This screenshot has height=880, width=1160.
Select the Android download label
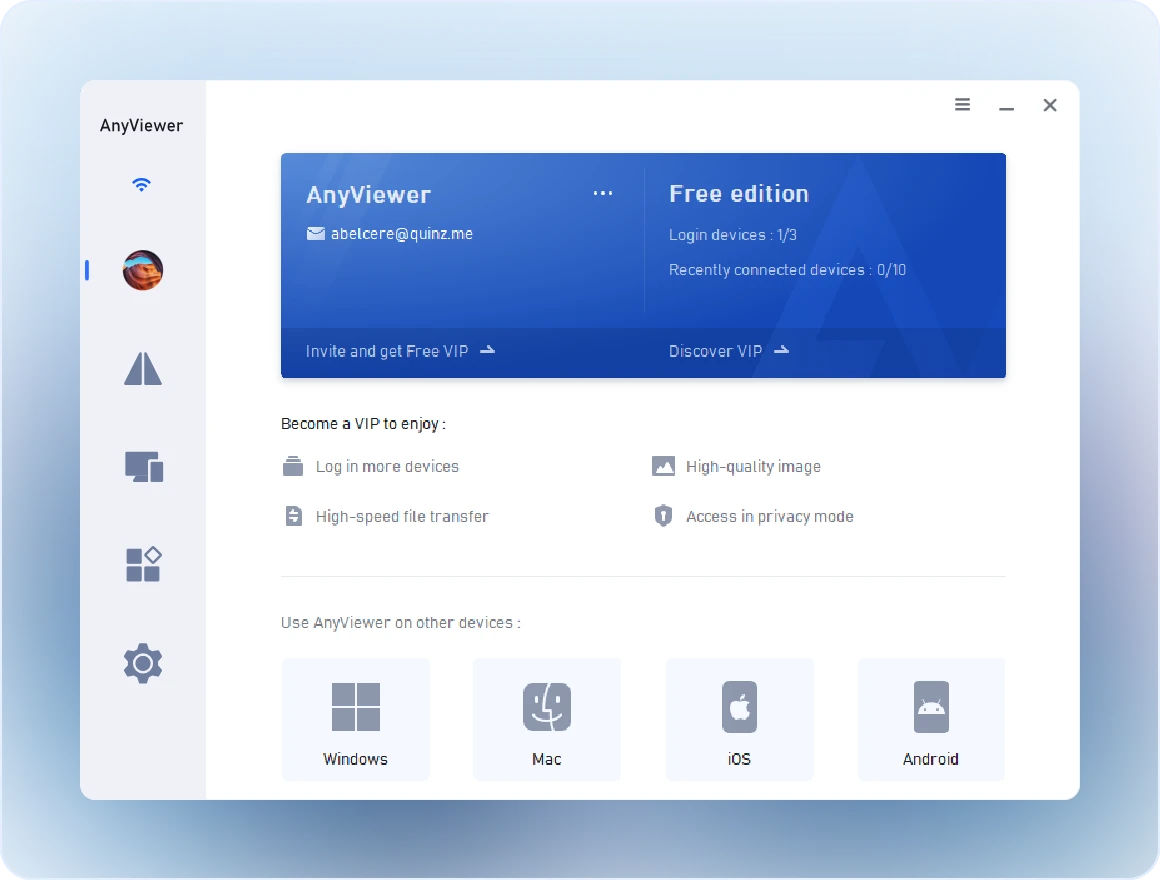pos(931,759)
